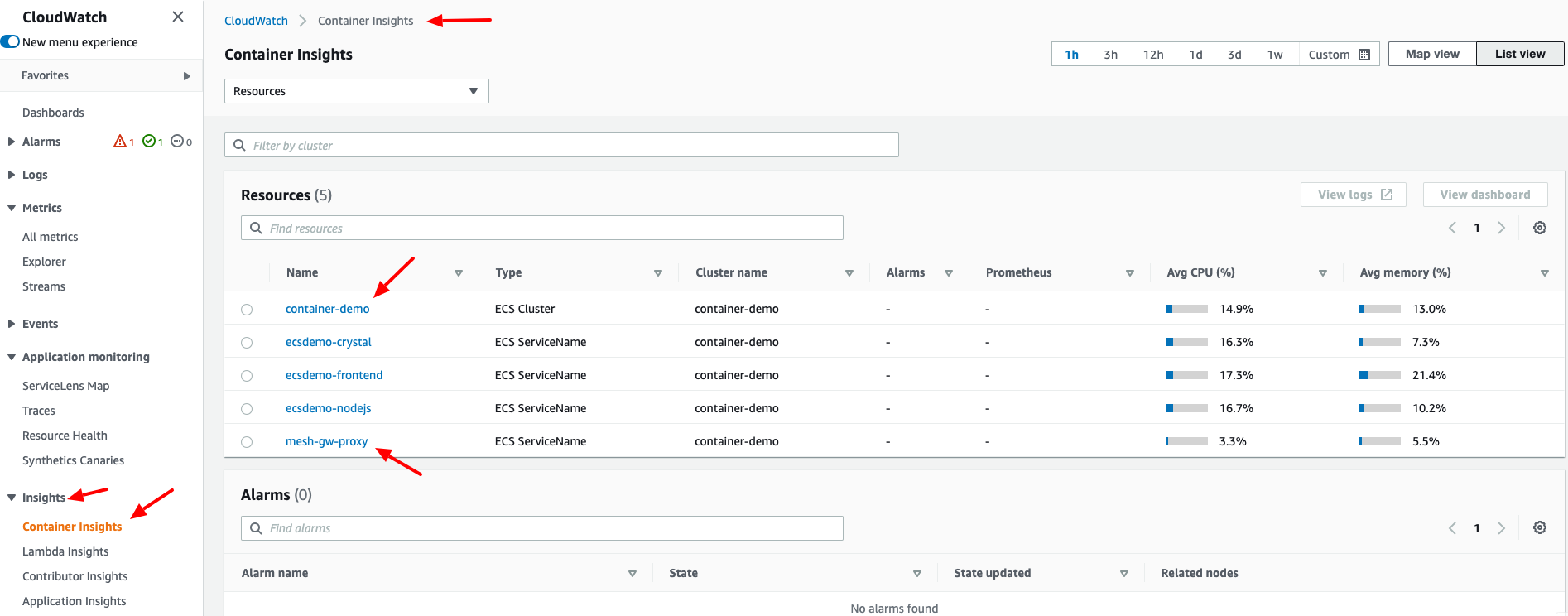Click the Filter by cluster search field

(561, 145)
